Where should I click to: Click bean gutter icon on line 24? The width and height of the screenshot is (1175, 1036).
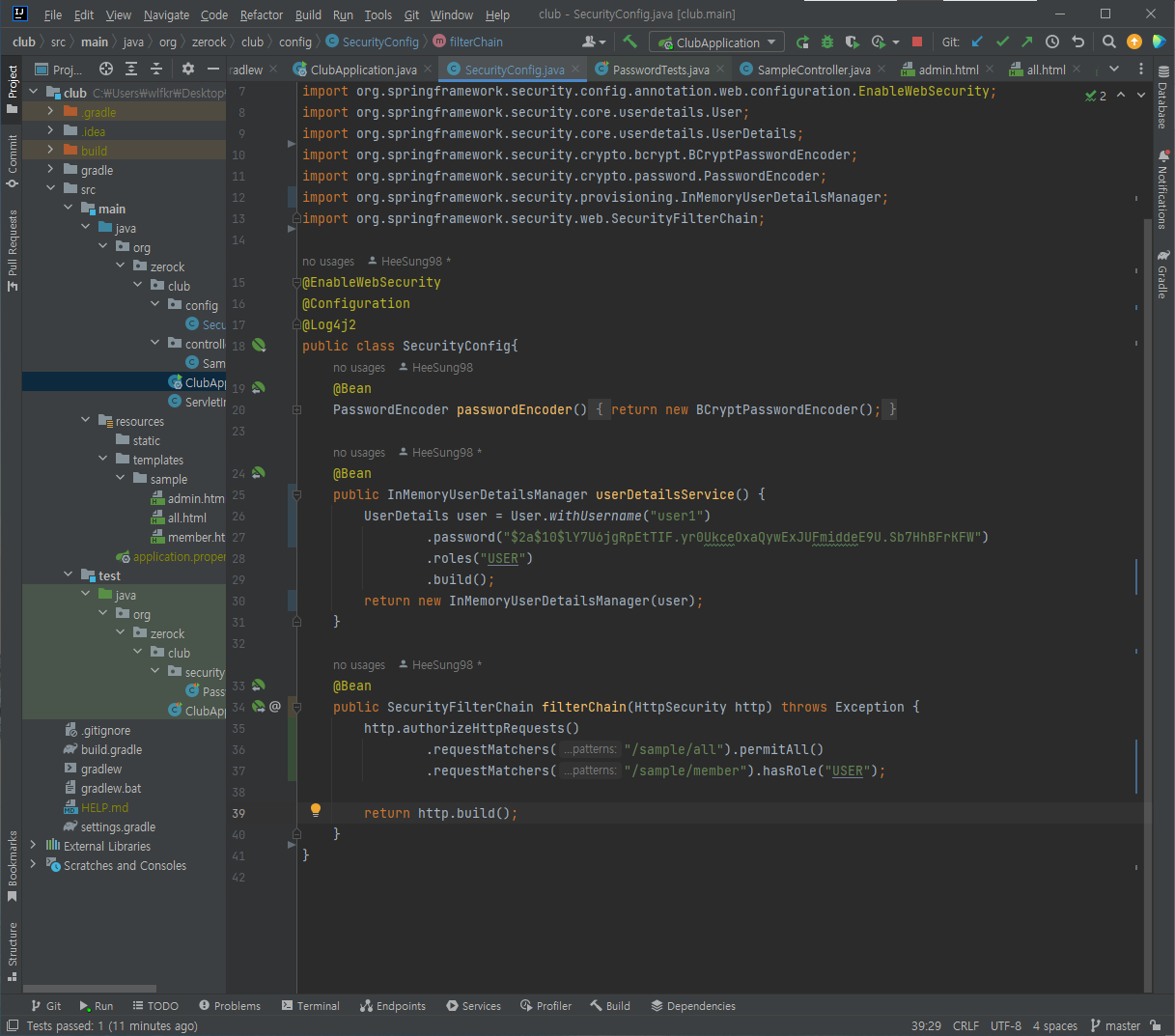coord(259,473)
